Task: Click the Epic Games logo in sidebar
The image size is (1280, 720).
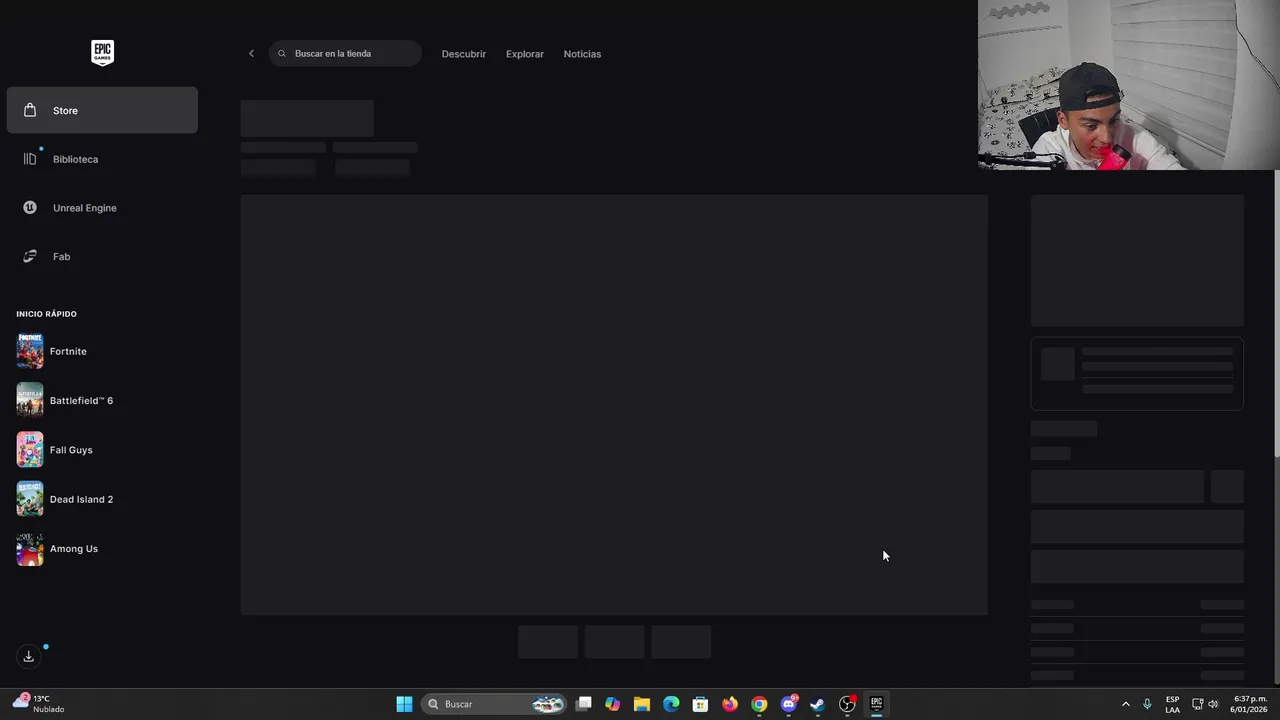Action: click(x=102, y=53)
